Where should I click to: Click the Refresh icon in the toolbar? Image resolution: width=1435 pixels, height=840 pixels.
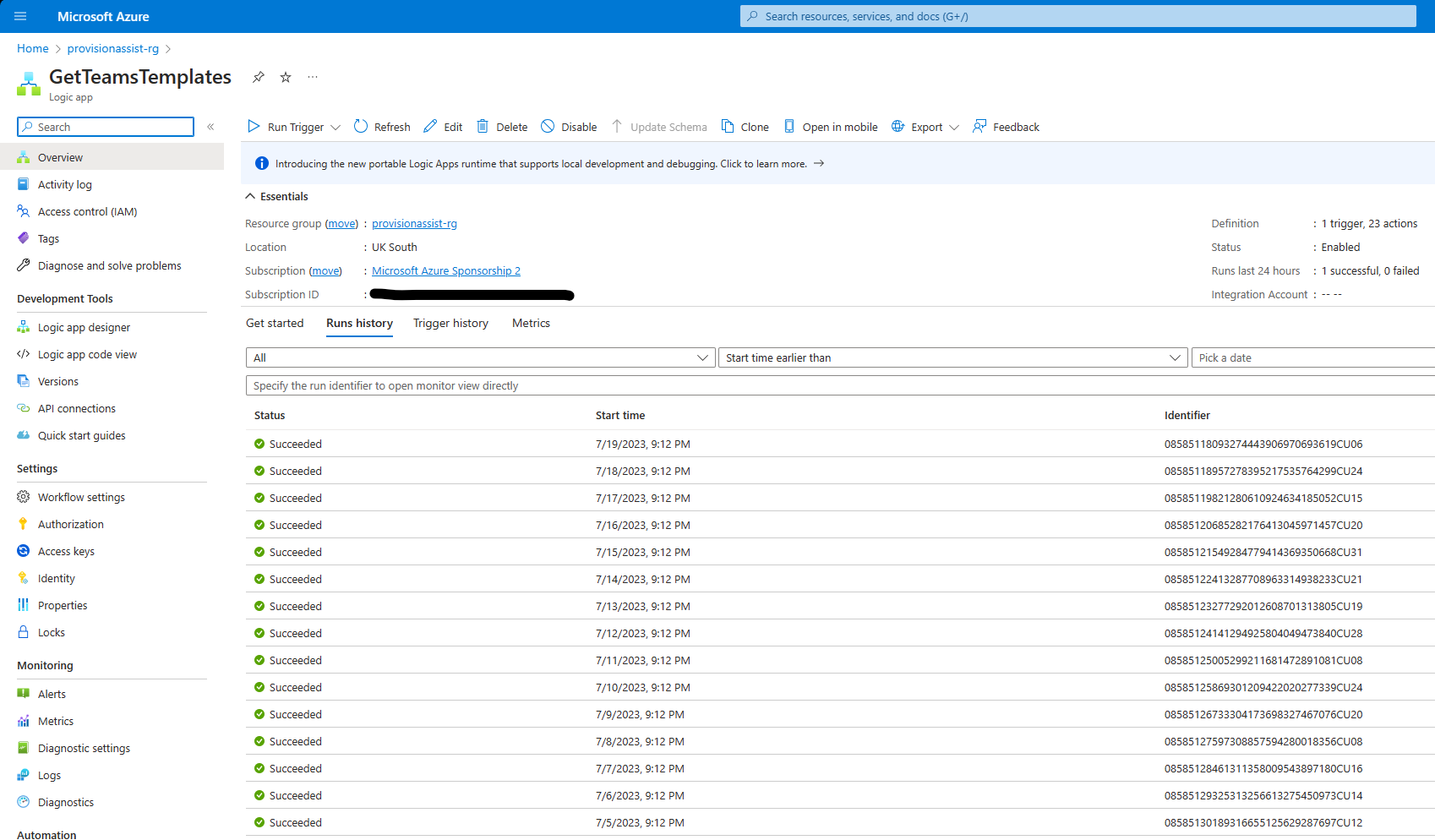tap(361, 127)
